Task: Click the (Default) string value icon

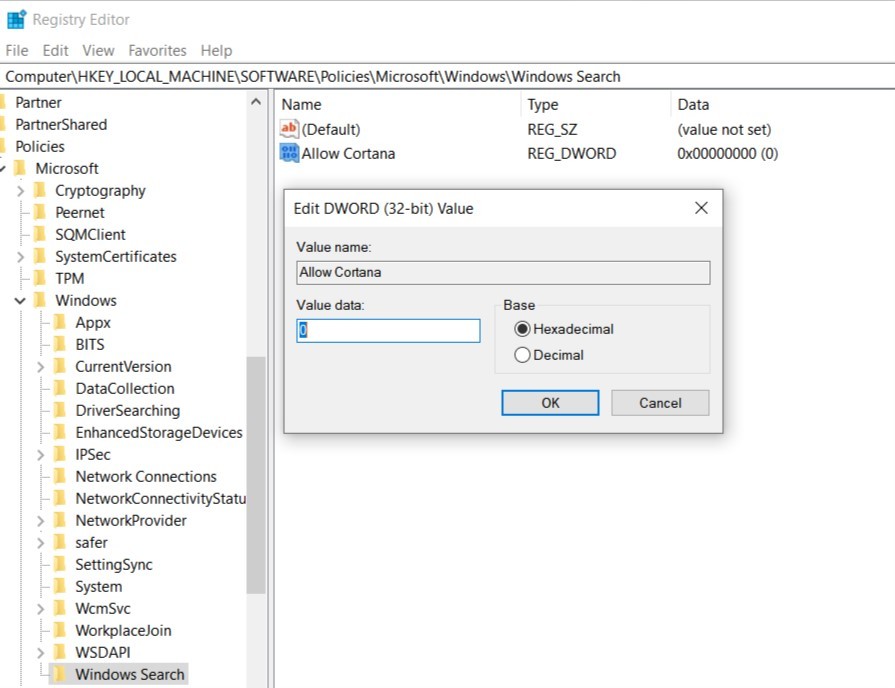Action: pos(289,129)
